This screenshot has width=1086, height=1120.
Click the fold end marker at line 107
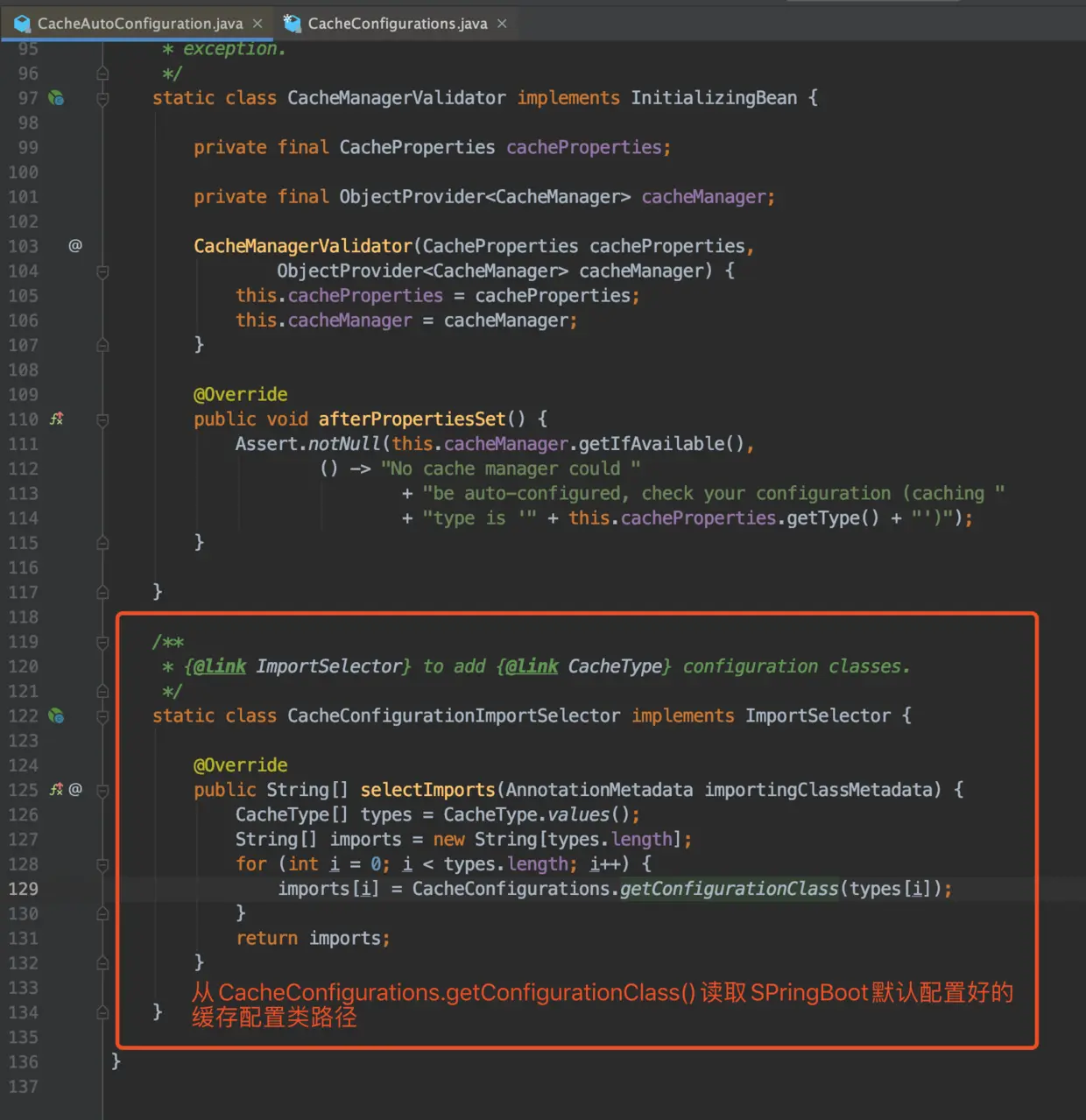[x=102, y=345]
